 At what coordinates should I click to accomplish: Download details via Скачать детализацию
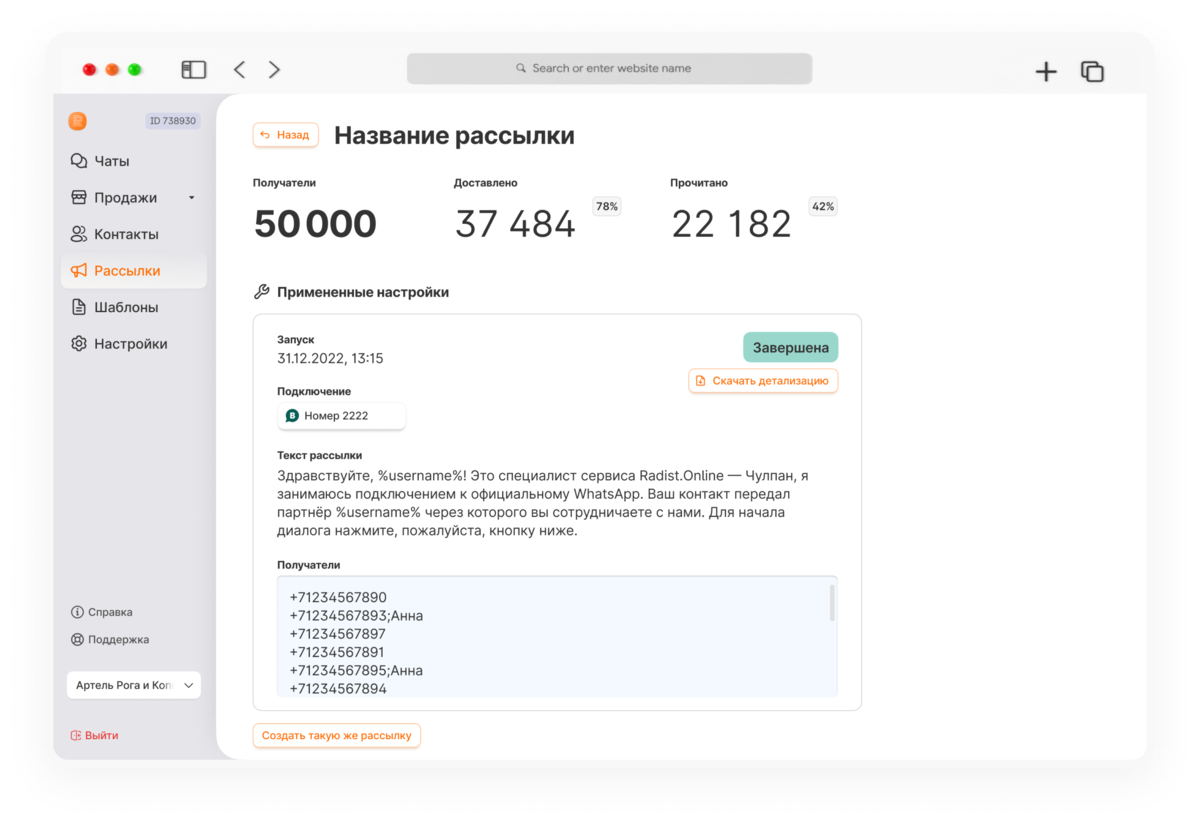click(763, 381)
